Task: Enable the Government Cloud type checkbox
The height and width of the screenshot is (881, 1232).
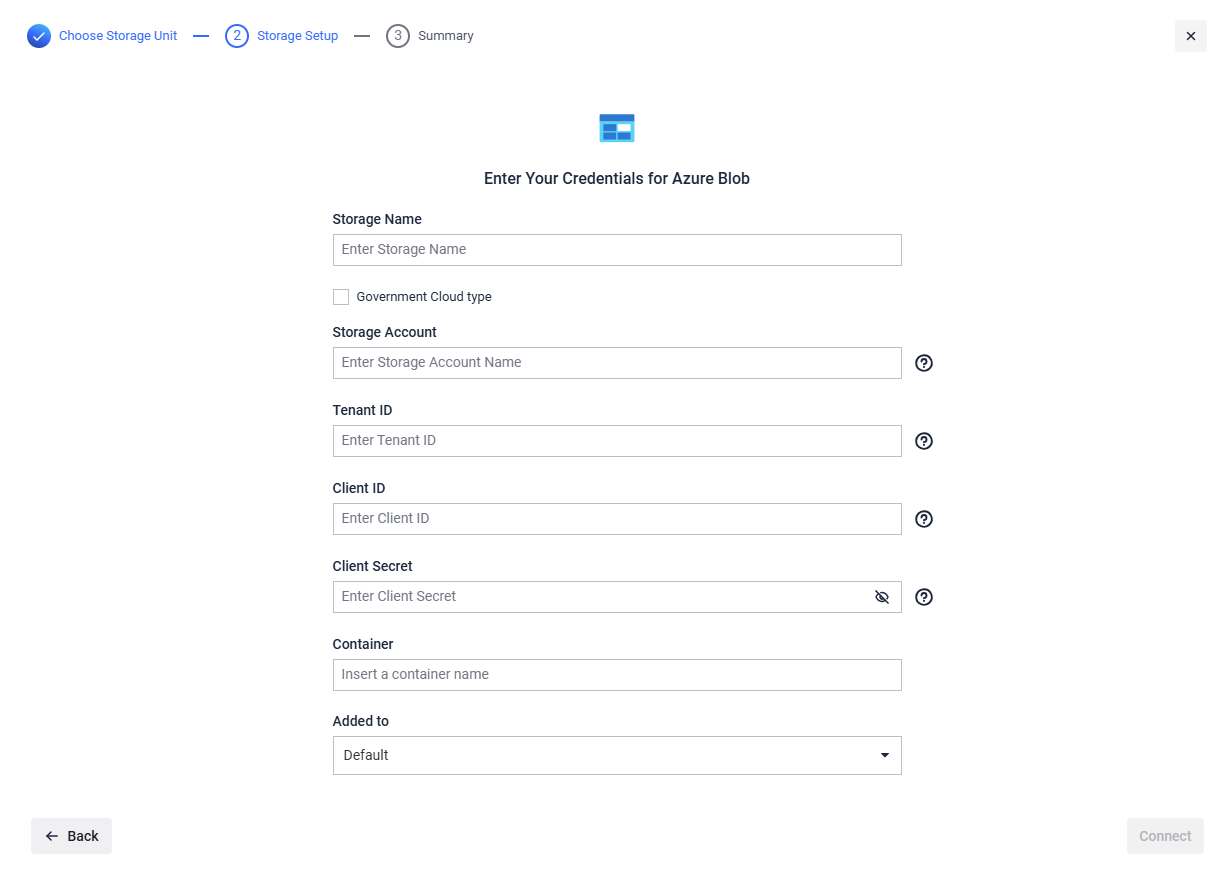Action: [341, 297]
